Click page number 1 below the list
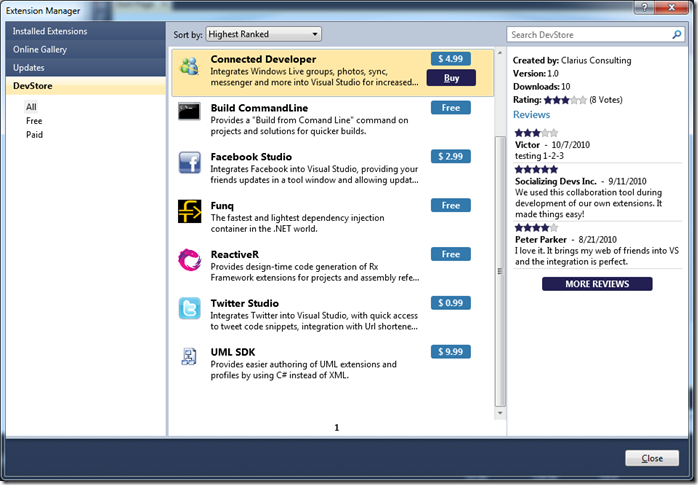The image size is (698, 485). point(337,428)
